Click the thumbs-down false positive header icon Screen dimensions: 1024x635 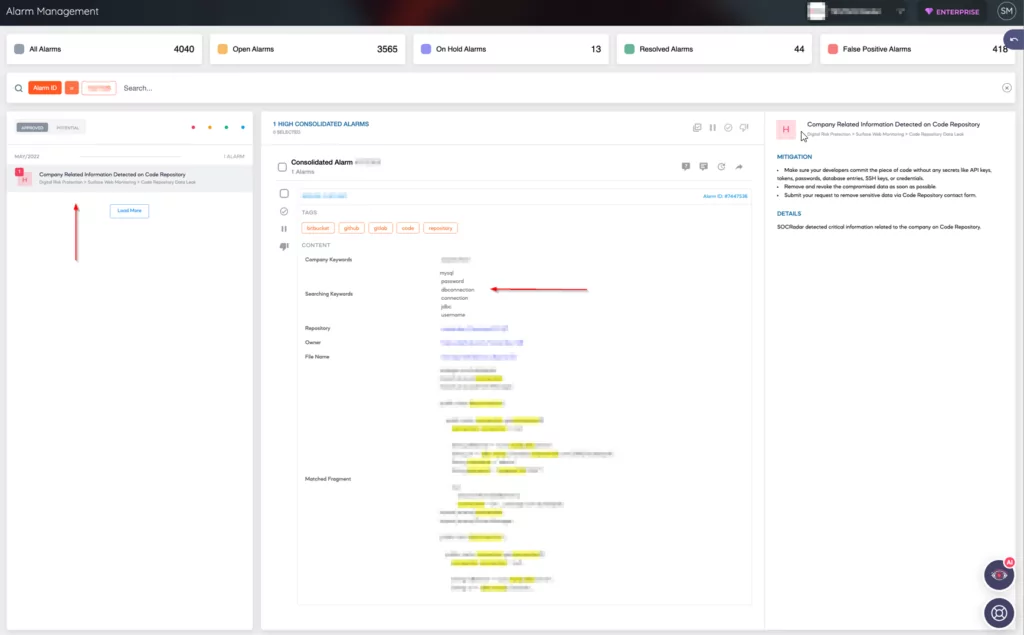(744, 127)
